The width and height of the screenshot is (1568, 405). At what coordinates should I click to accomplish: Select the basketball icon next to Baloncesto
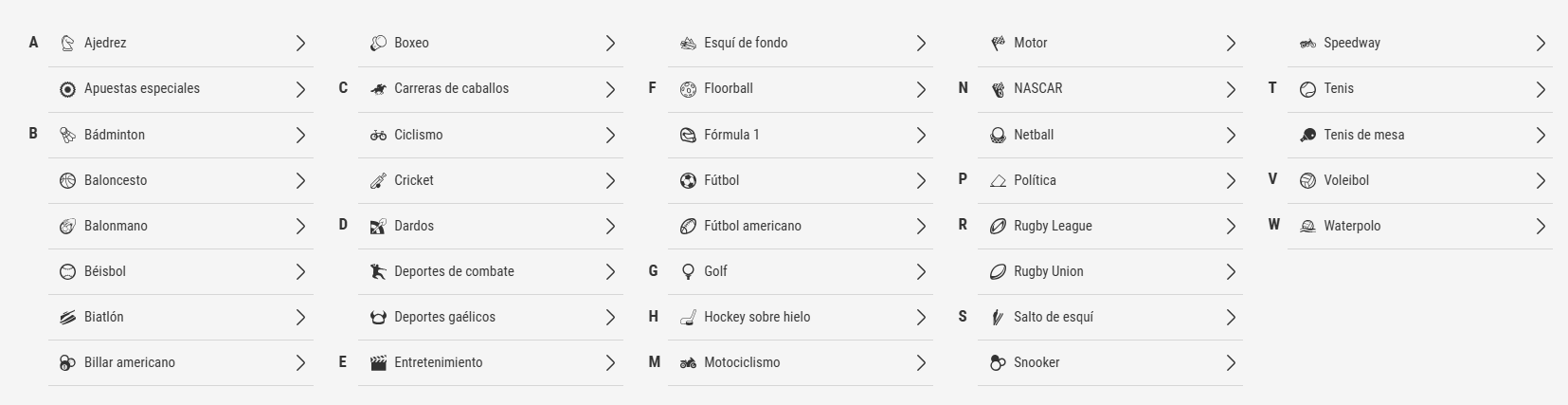point(67,180)
